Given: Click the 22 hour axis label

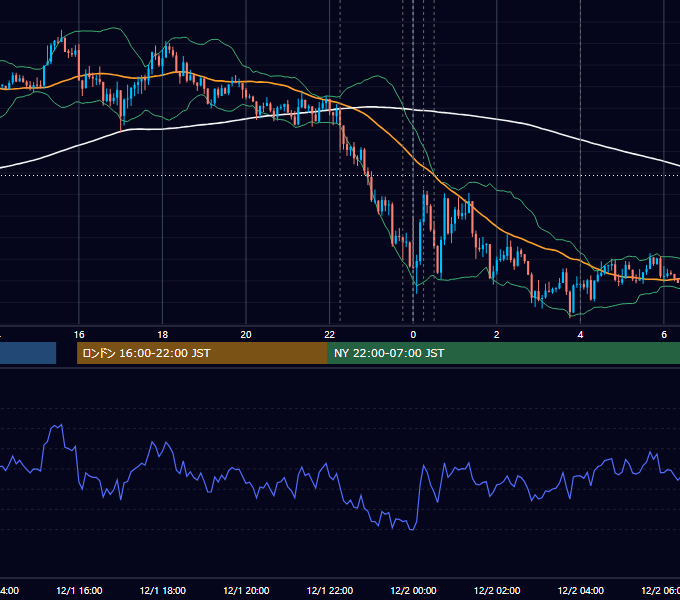Looking at the screenshot, I should pyautogui.click(x=330, y=334).
